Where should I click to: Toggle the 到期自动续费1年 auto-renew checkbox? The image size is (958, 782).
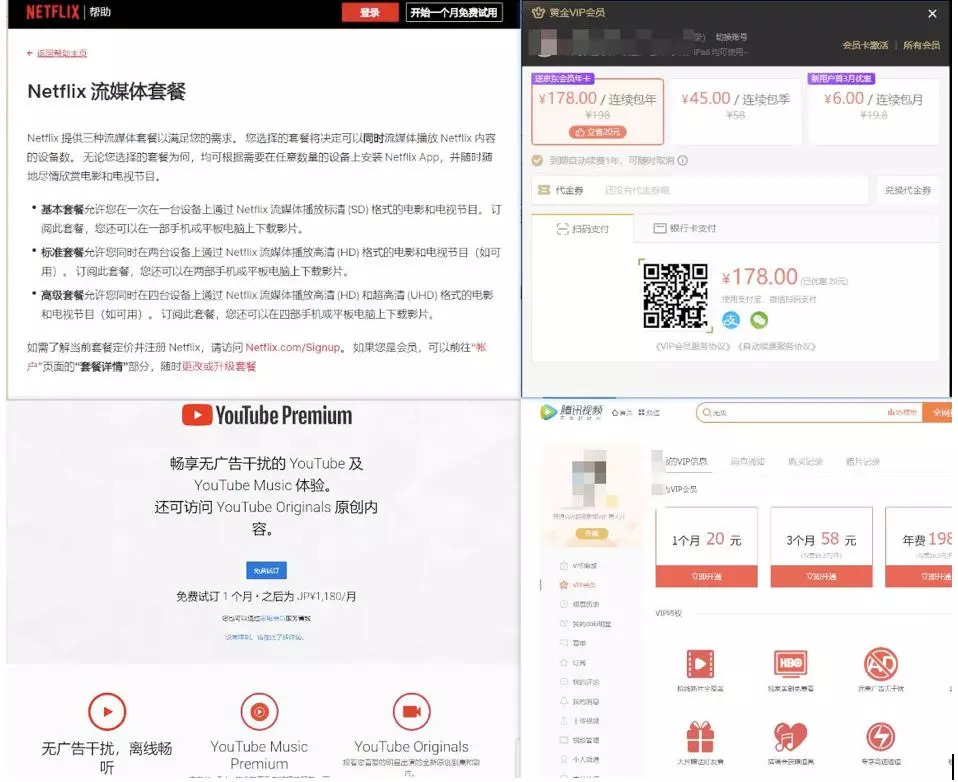click(x=537, y=160)
